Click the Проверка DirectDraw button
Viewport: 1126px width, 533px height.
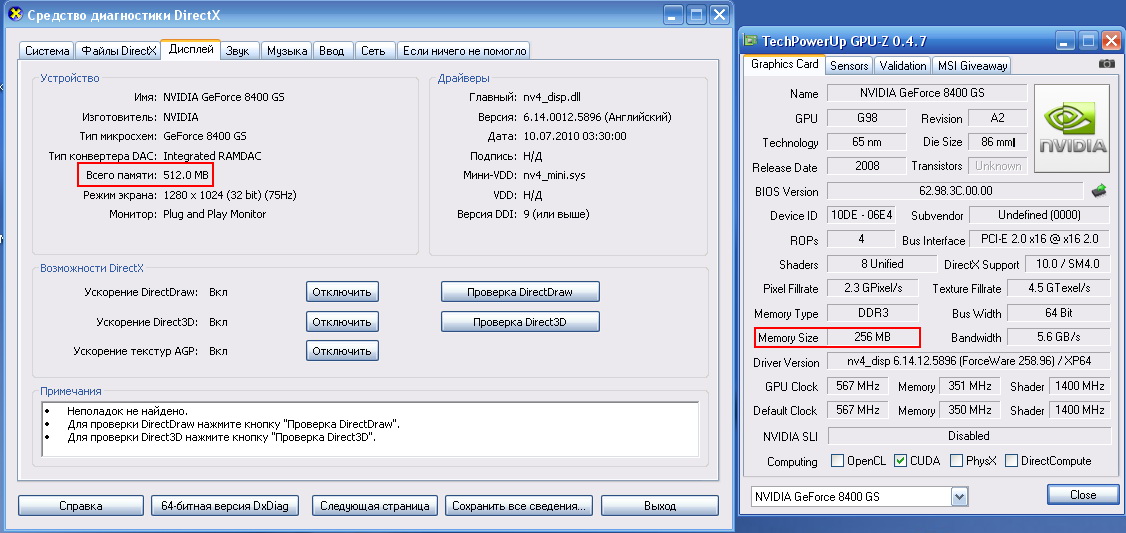pyautogui.click(x=520, y=292)
